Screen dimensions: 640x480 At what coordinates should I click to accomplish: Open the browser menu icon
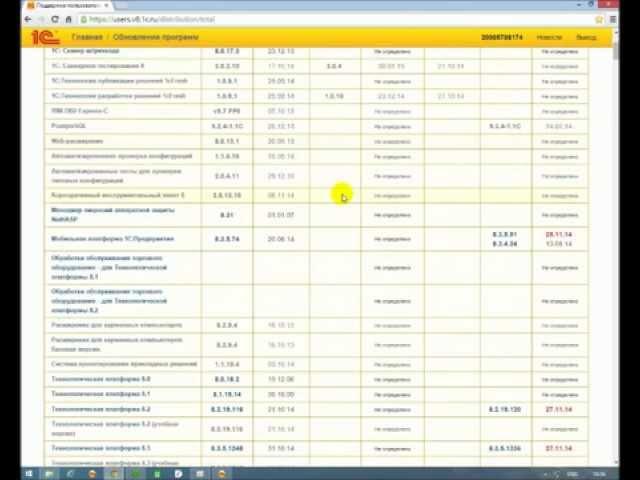(x=610, y=19)
